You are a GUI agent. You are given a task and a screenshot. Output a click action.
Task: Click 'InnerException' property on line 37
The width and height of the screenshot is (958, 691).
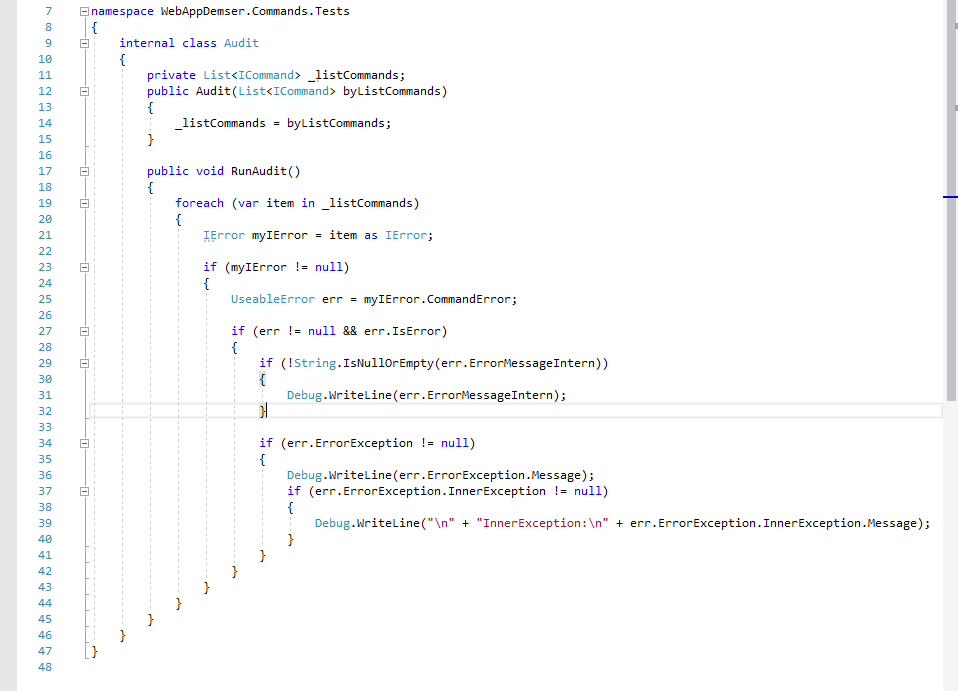click(497, 491)
